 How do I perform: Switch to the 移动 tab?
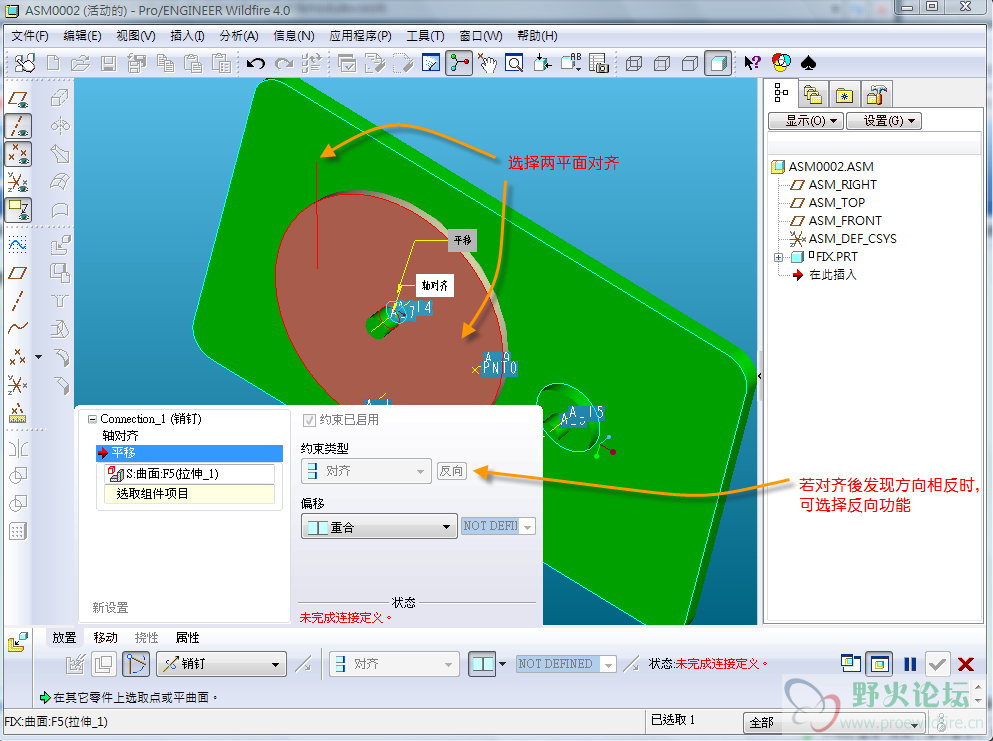pos(105,638)
